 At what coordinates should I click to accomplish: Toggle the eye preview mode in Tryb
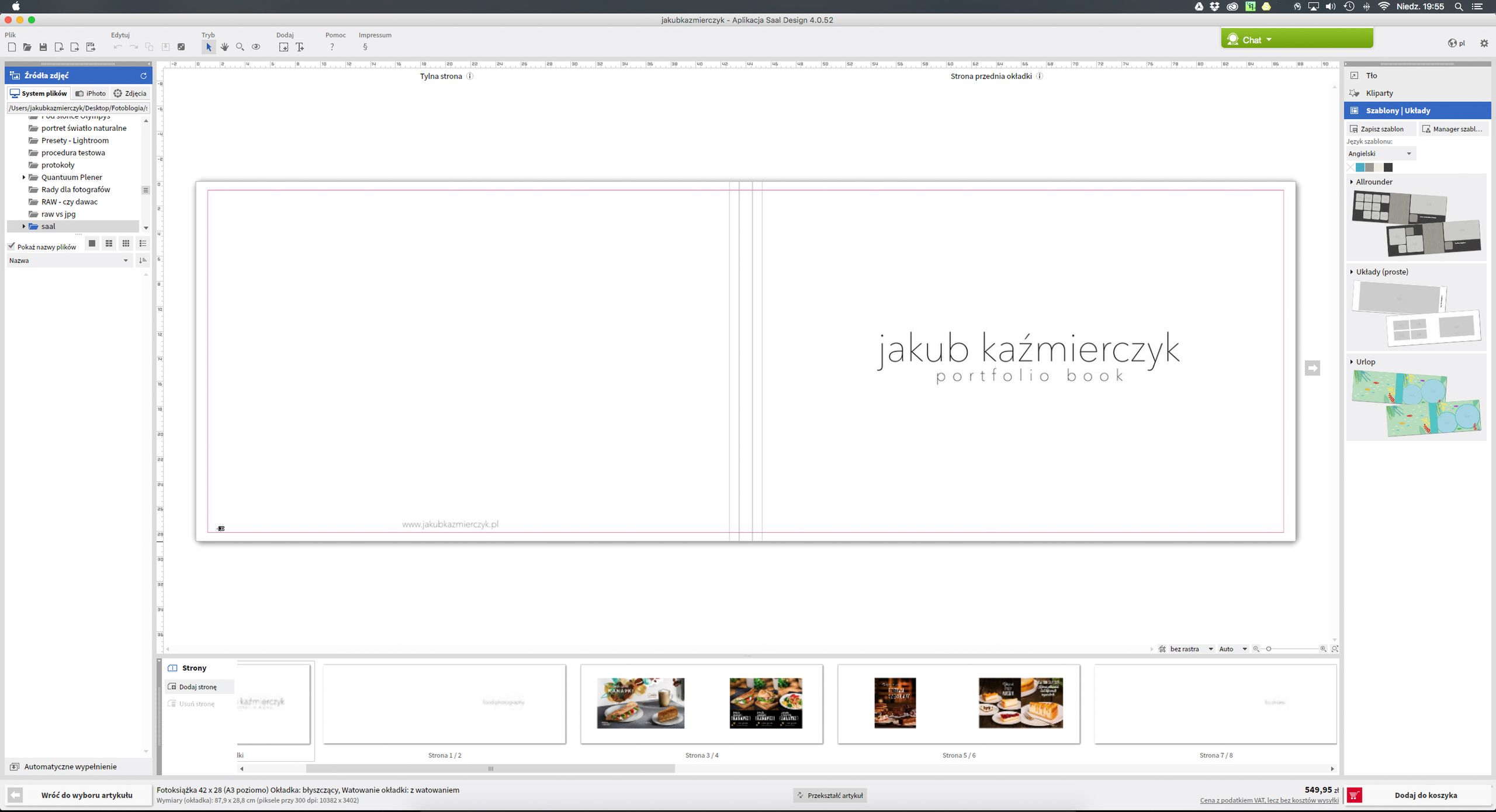(256, 47)
